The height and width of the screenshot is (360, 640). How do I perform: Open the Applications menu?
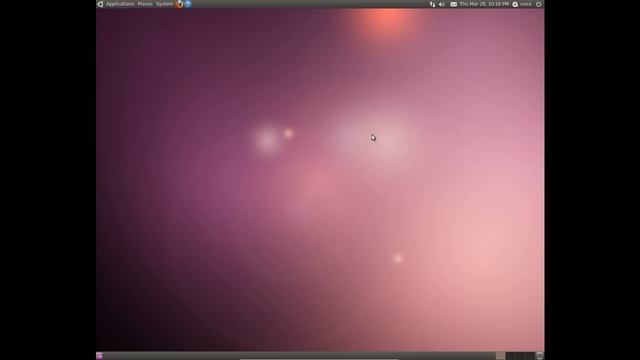pyautogui.click(x=120, y=4)
